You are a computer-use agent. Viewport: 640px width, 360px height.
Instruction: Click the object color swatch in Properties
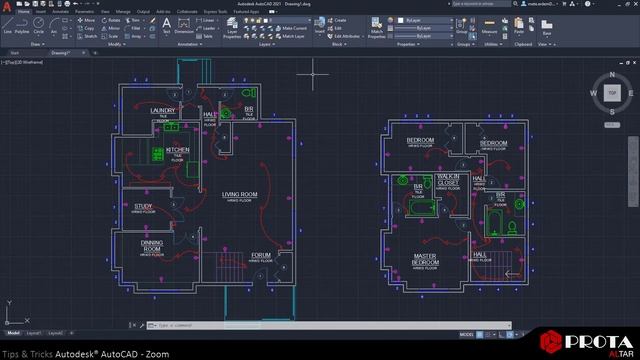pos(401,20)
